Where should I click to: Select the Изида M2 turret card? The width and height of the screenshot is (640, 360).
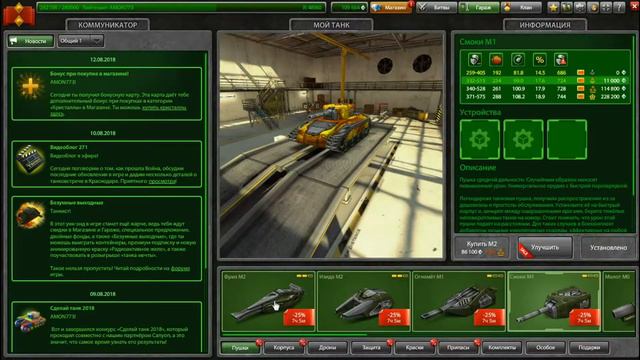click(364, 301)
